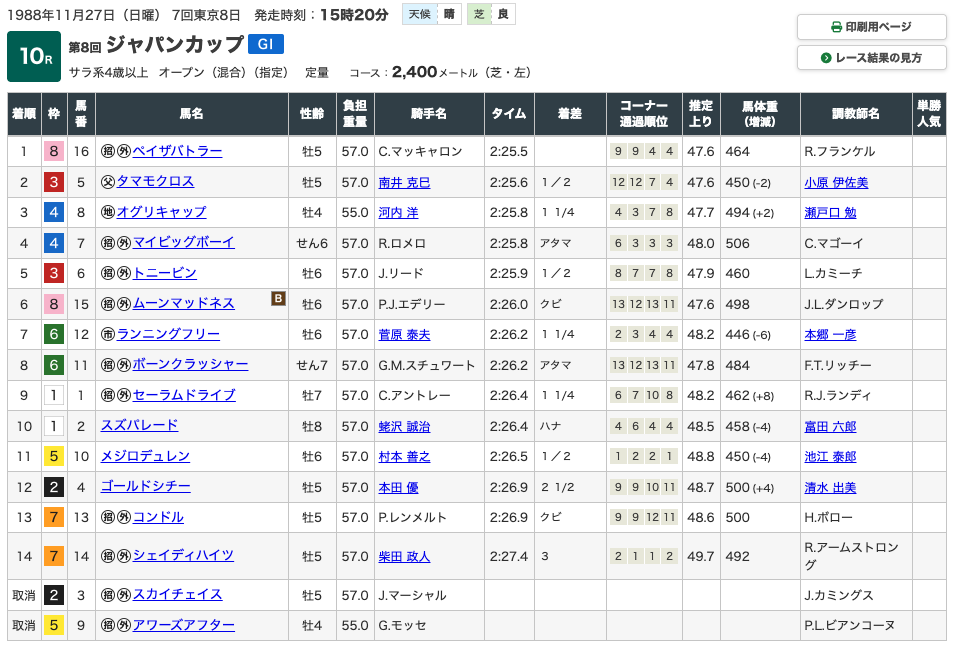Click the 父 mark beside タマモクロス

(107, 182)
